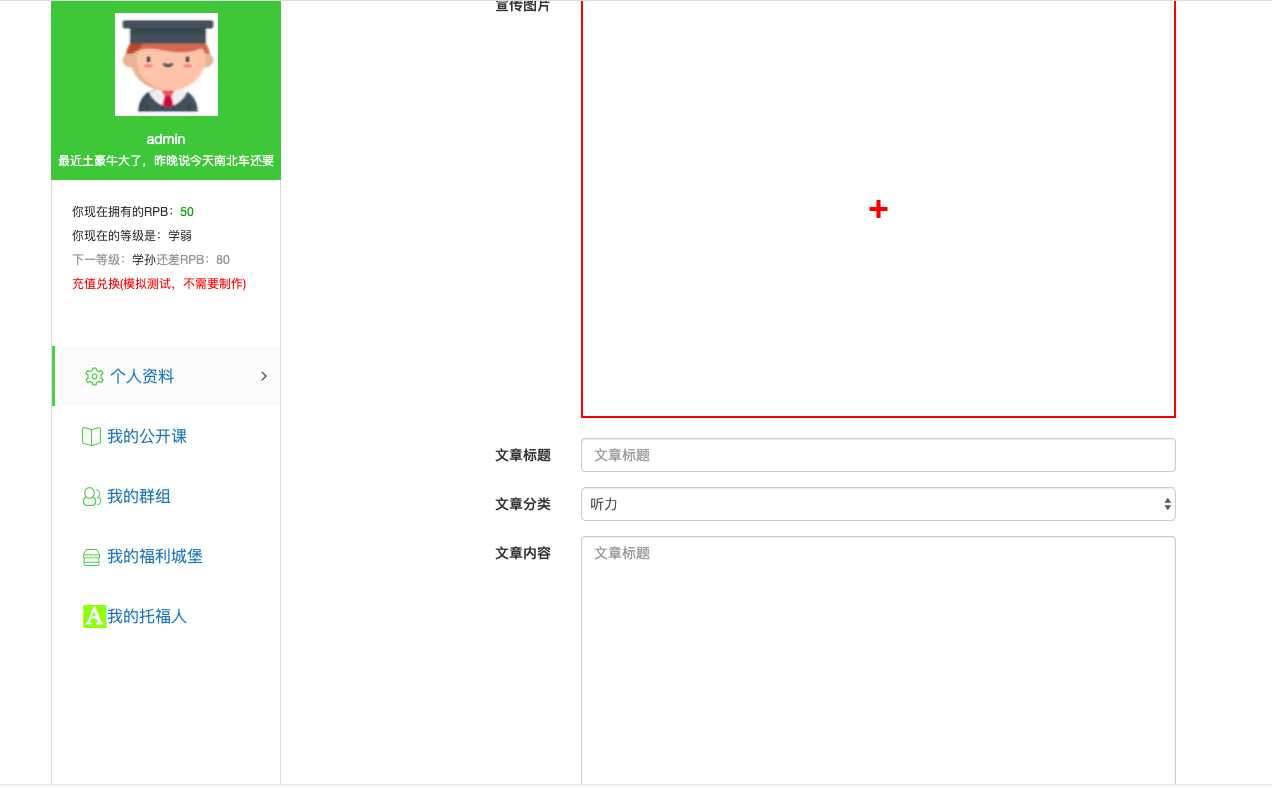Click the book icon beside 我的公开课
This screenshot has height=788, width=1272.
click(x=91, y=436)
